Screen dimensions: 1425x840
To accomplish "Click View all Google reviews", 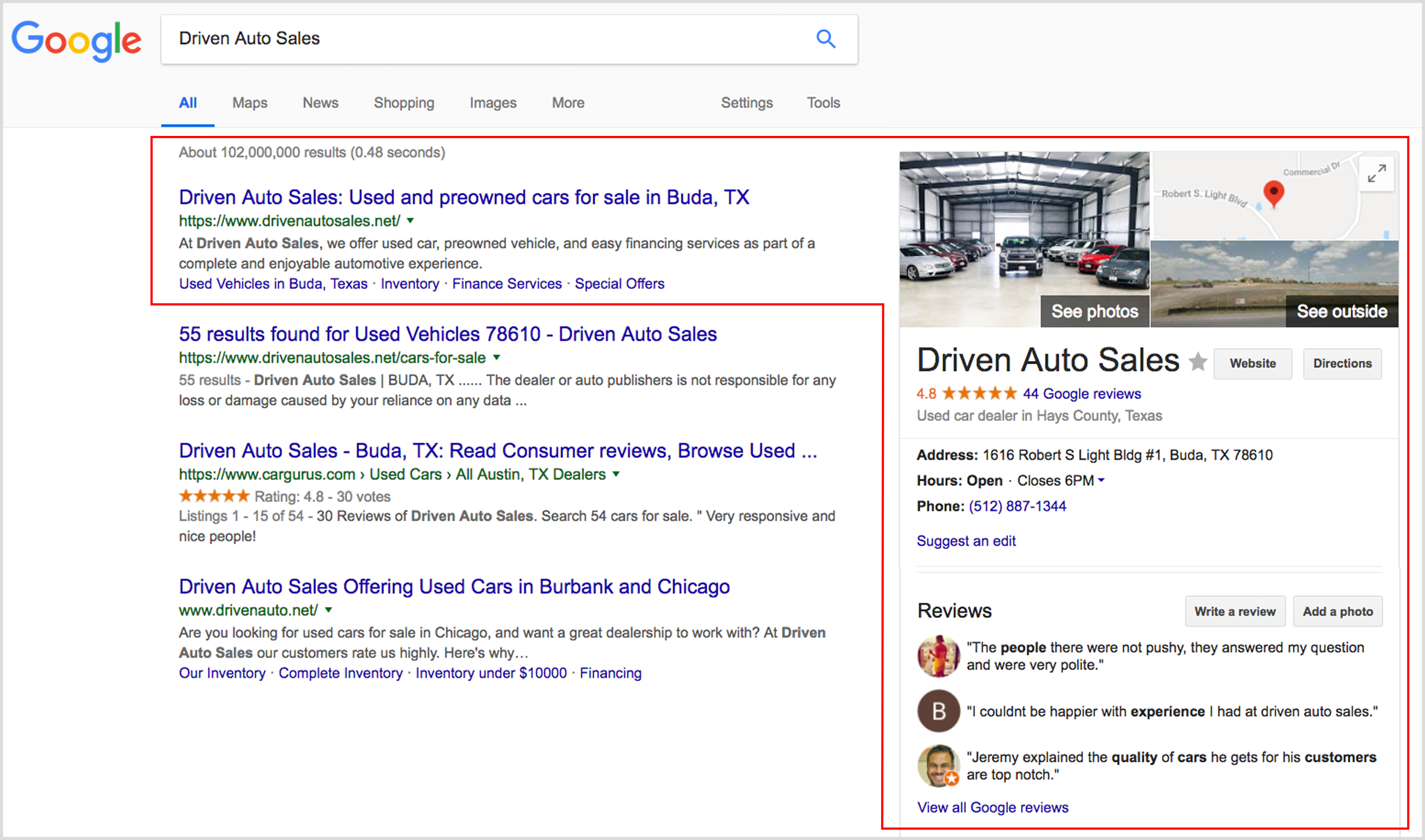I will (x=993, y=808).
